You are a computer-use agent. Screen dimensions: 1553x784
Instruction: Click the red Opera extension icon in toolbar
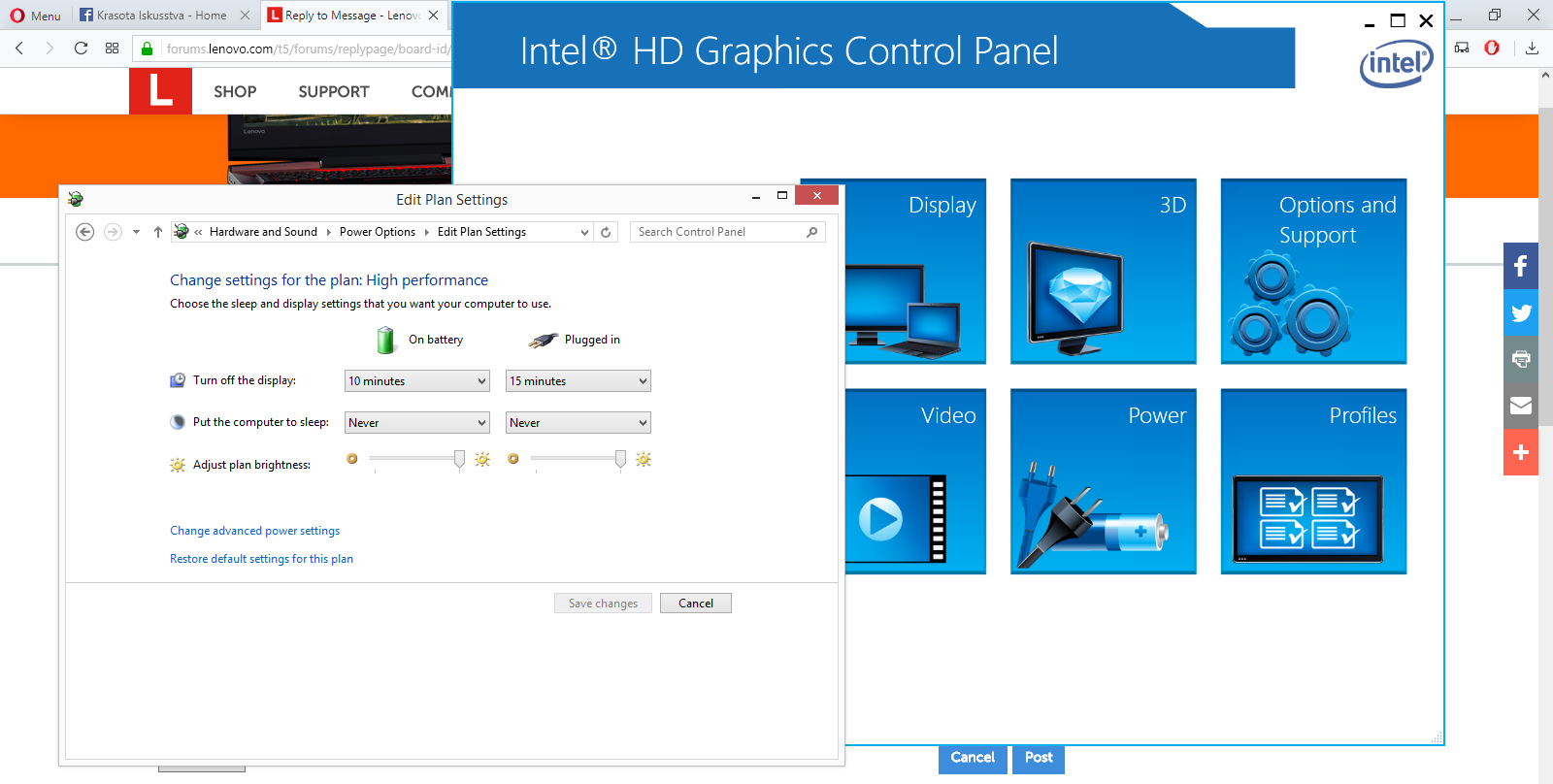[1492, 48]
